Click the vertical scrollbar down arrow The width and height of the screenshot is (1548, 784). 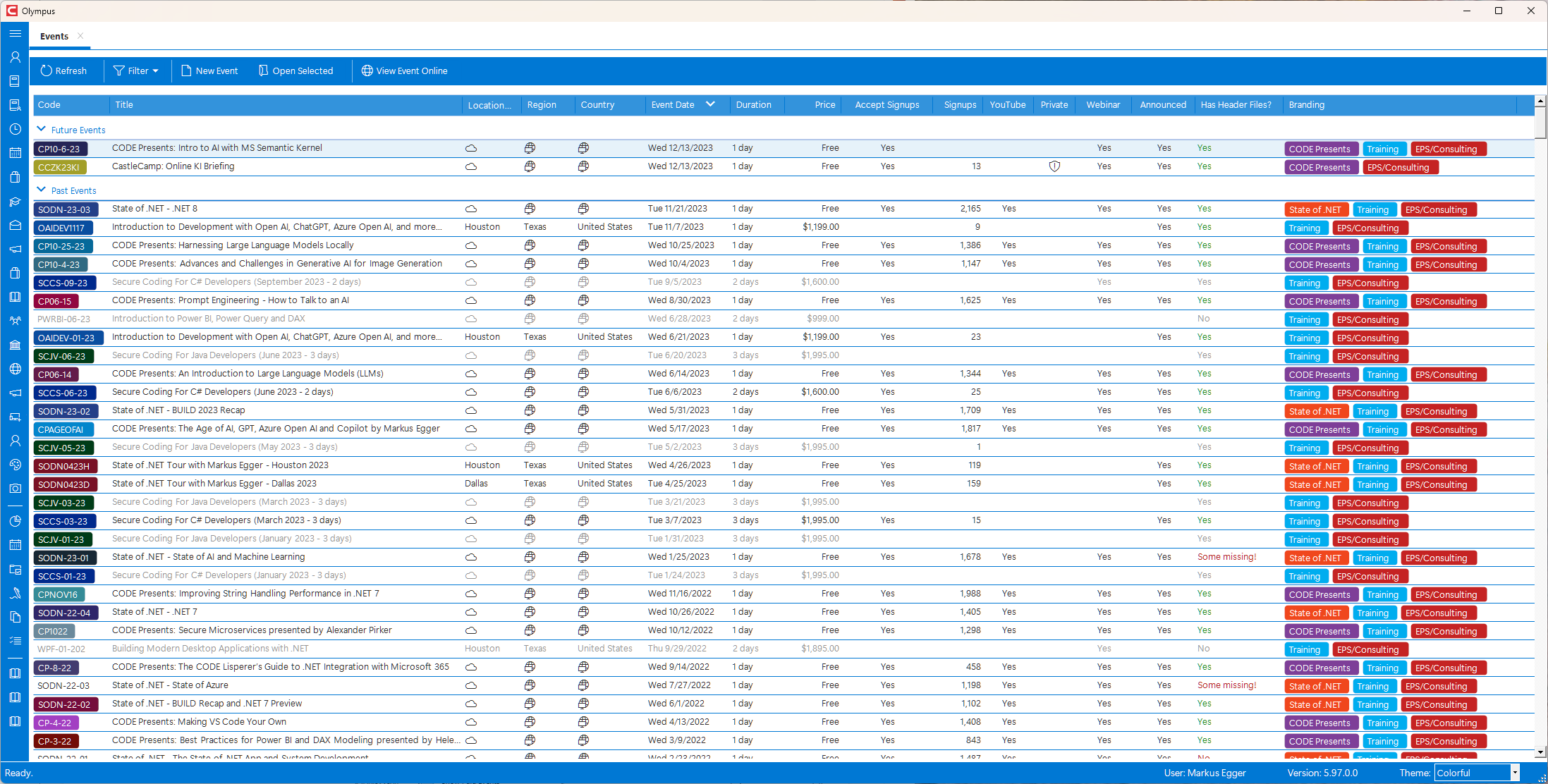click(x=1540, y=752)
